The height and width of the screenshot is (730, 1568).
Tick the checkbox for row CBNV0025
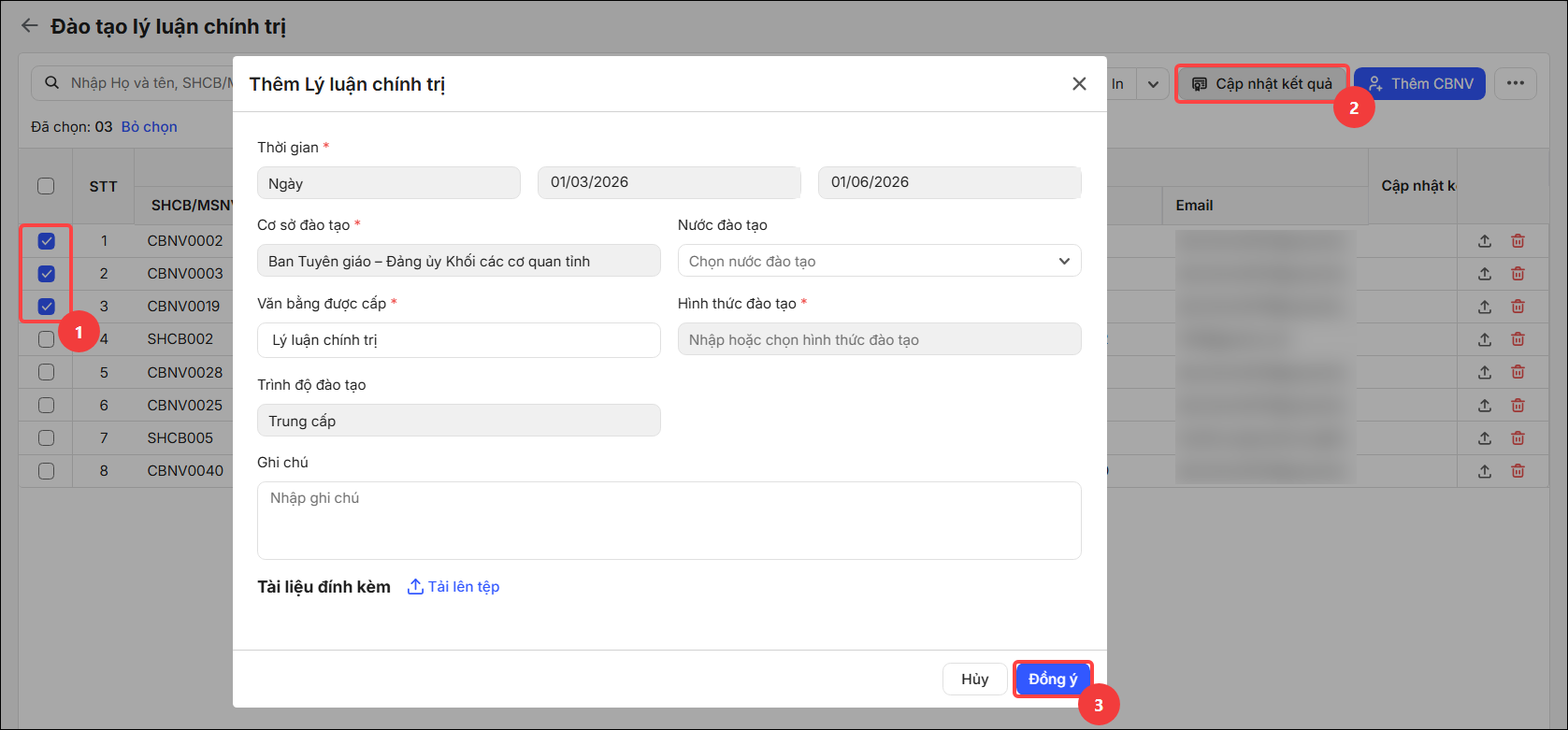point(46,406)
